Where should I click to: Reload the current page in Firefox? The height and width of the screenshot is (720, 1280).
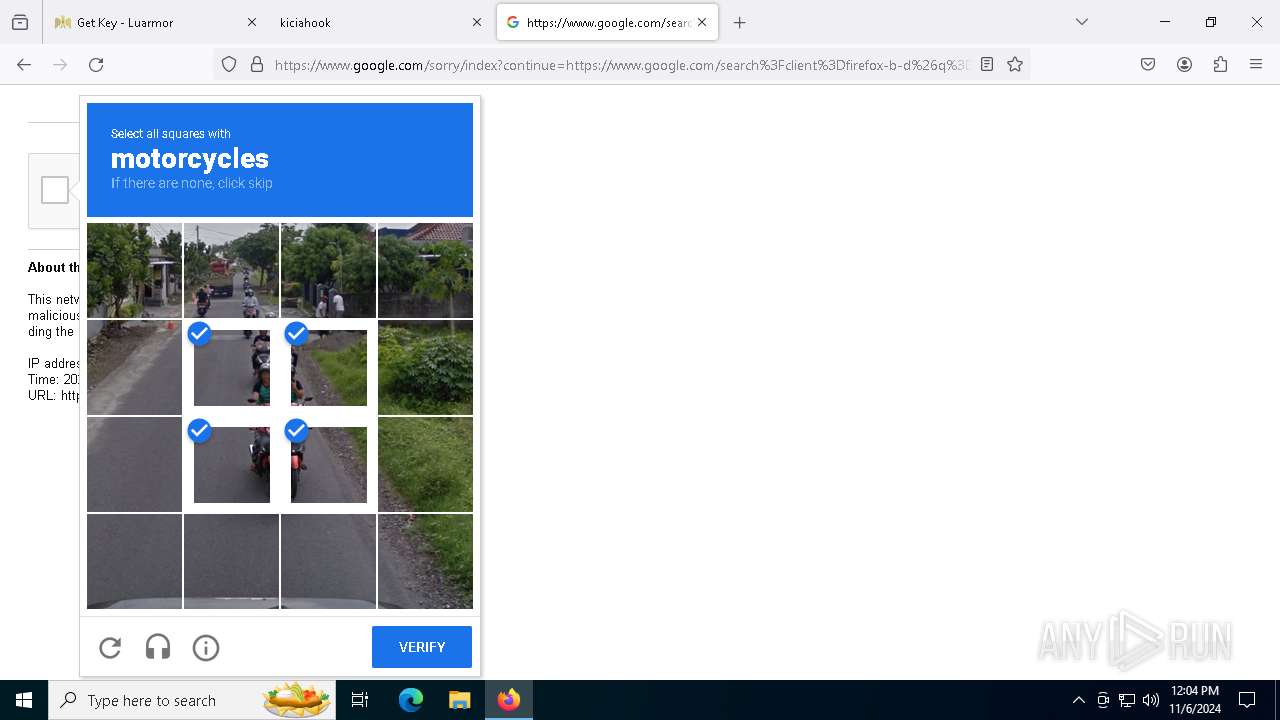coord(96,64)
